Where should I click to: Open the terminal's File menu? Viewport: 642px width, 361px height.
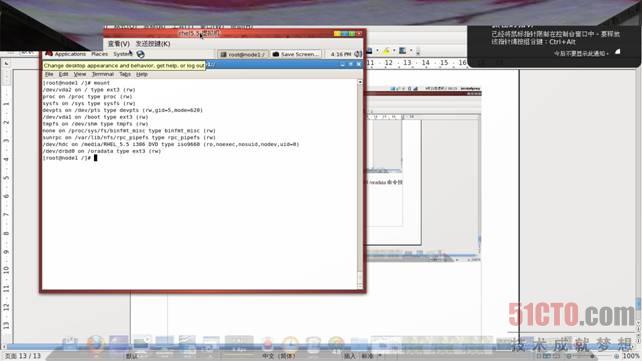49,74
